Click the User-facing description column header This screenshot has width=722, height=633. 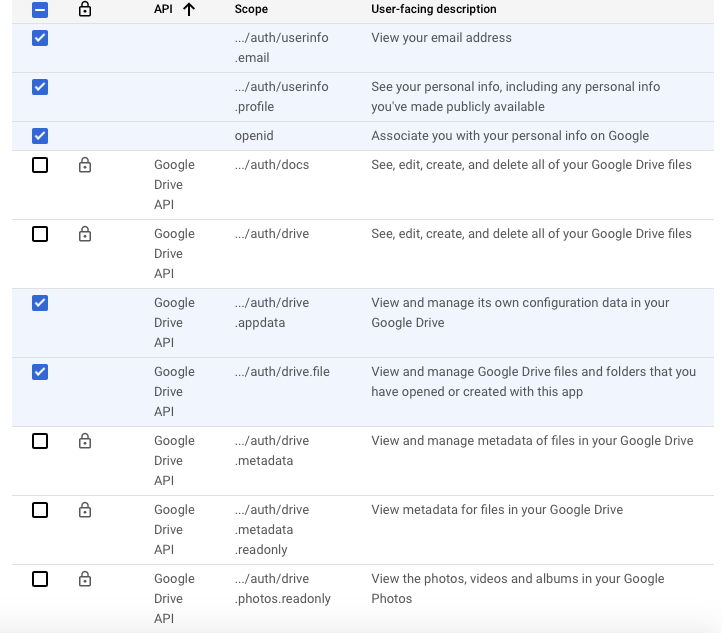point(434,9)
